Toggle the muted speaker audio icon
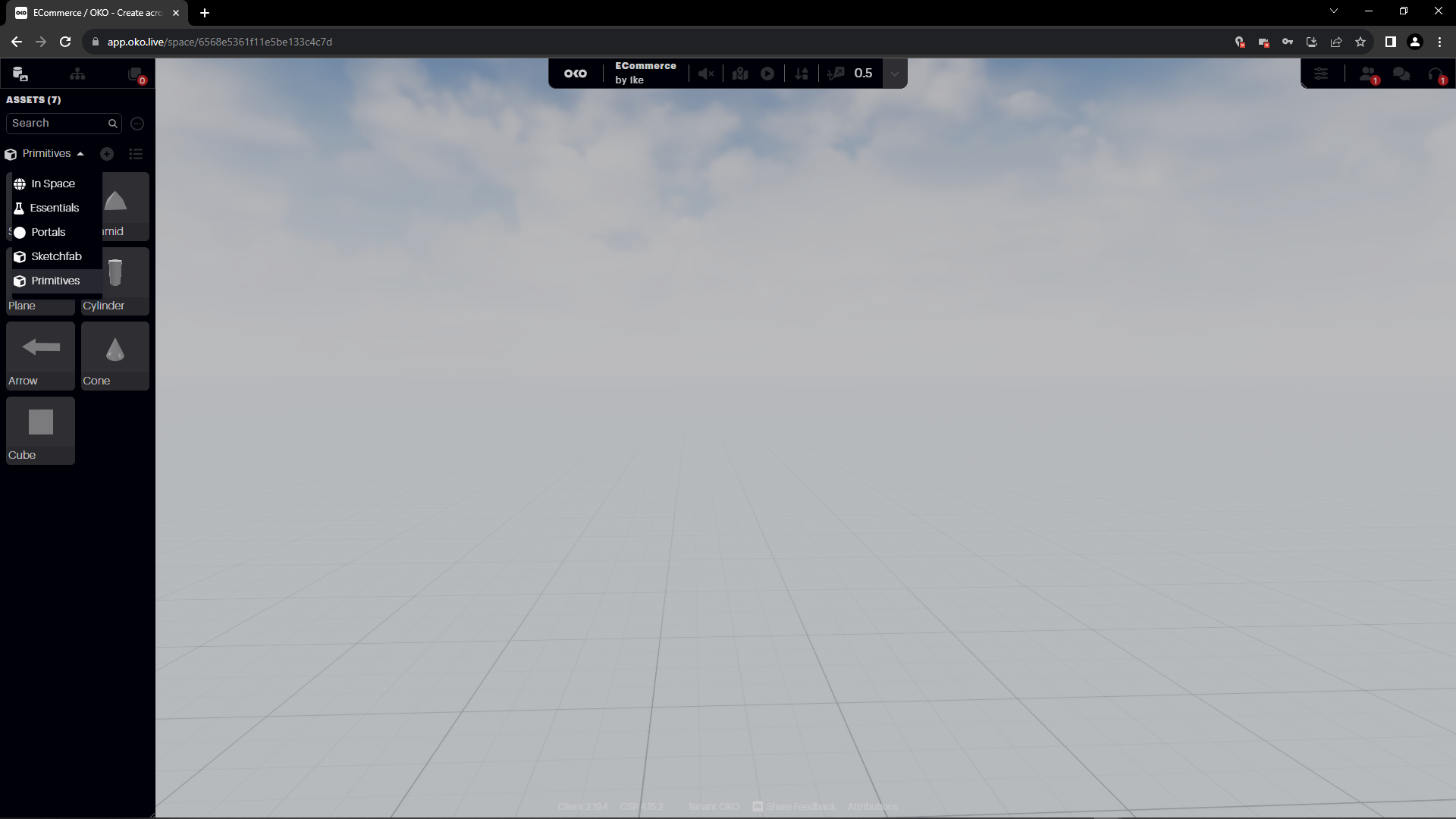The image size is (1456, 819). [x=706, y=74]
